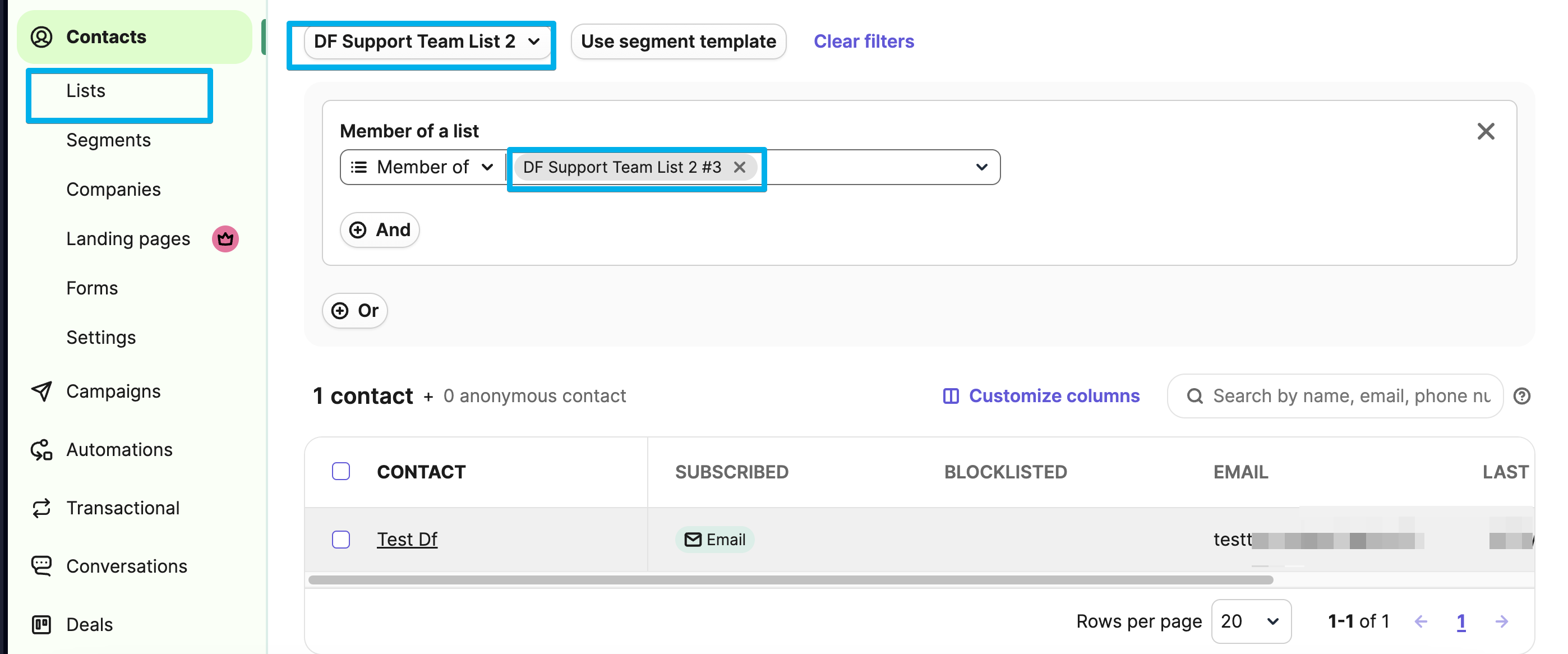1568x654 pixels.
Task: Open Transactional in the sidebar
Action: coord(123,508)
